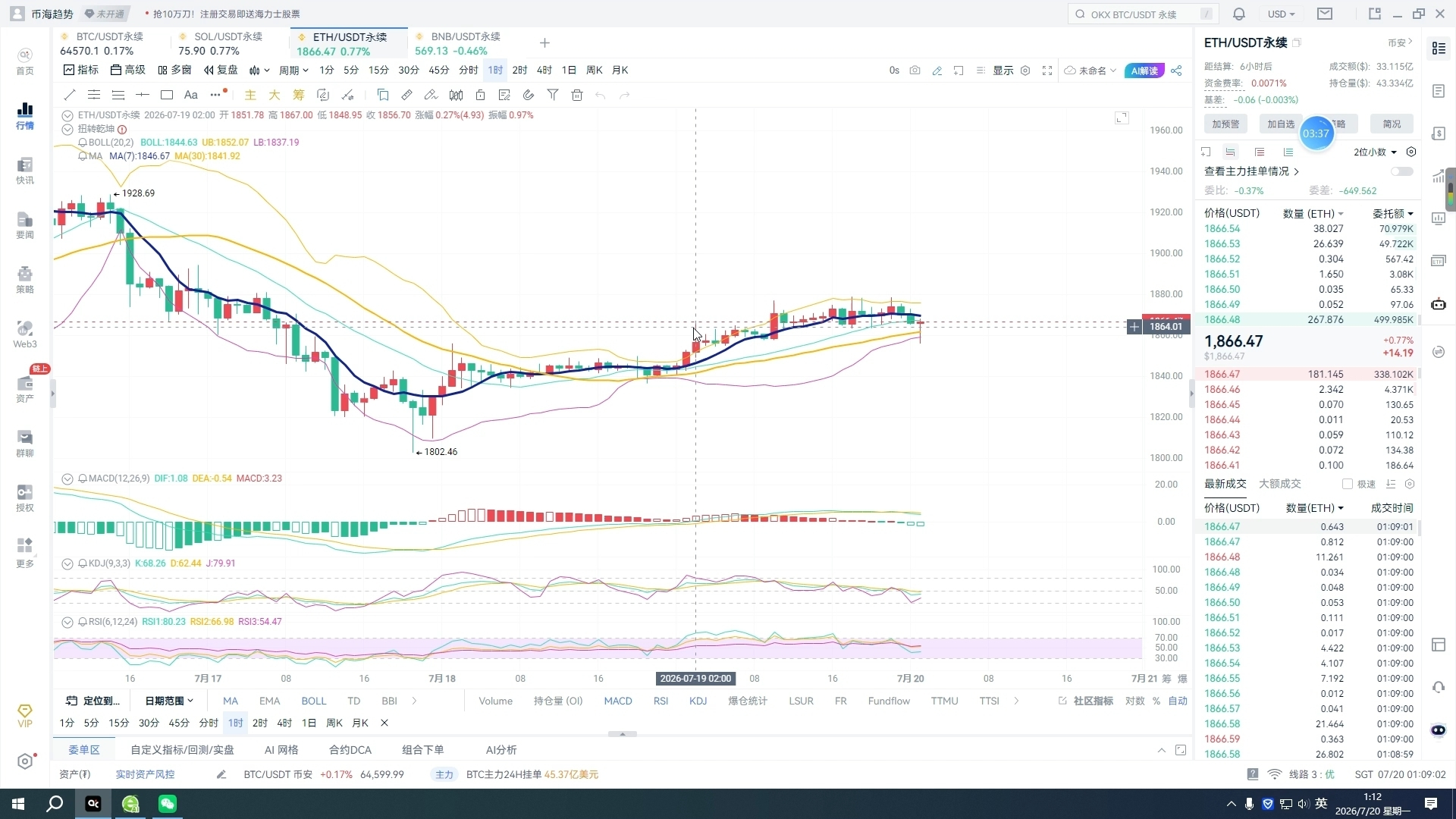Expand the 周期 period dropdown
1456x819 pixels.
(x=293, y=71)
